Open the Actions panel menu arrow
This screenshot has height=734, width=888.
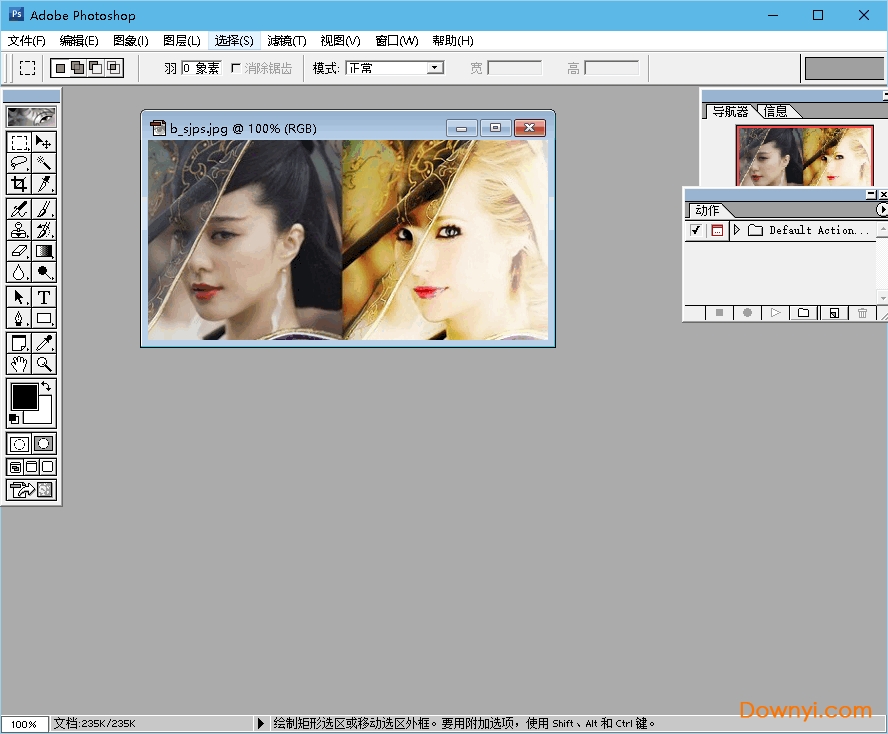click(882, 210)
